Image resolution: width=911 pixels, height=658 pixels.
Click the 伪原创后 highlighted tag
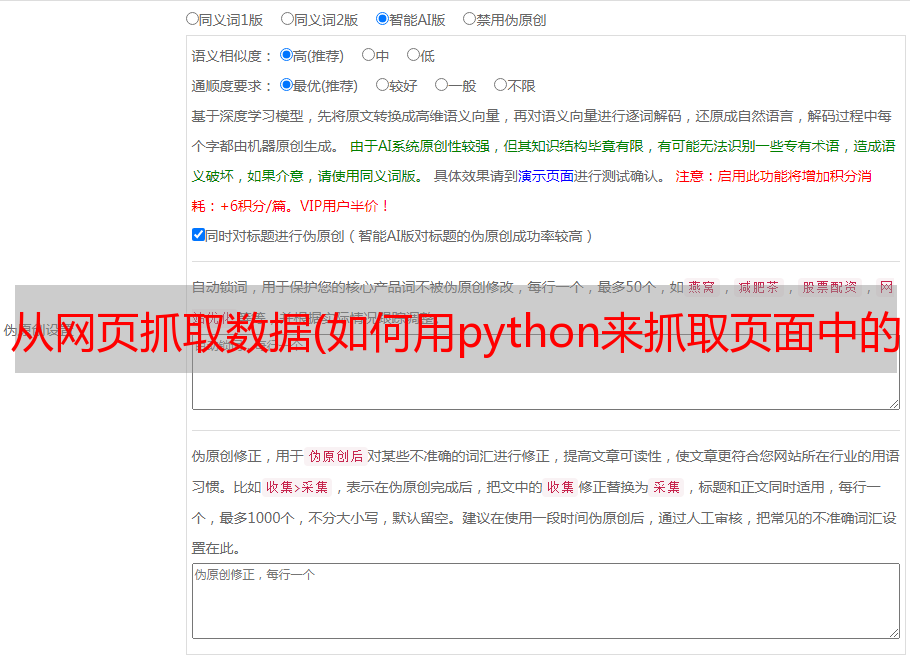336,456
